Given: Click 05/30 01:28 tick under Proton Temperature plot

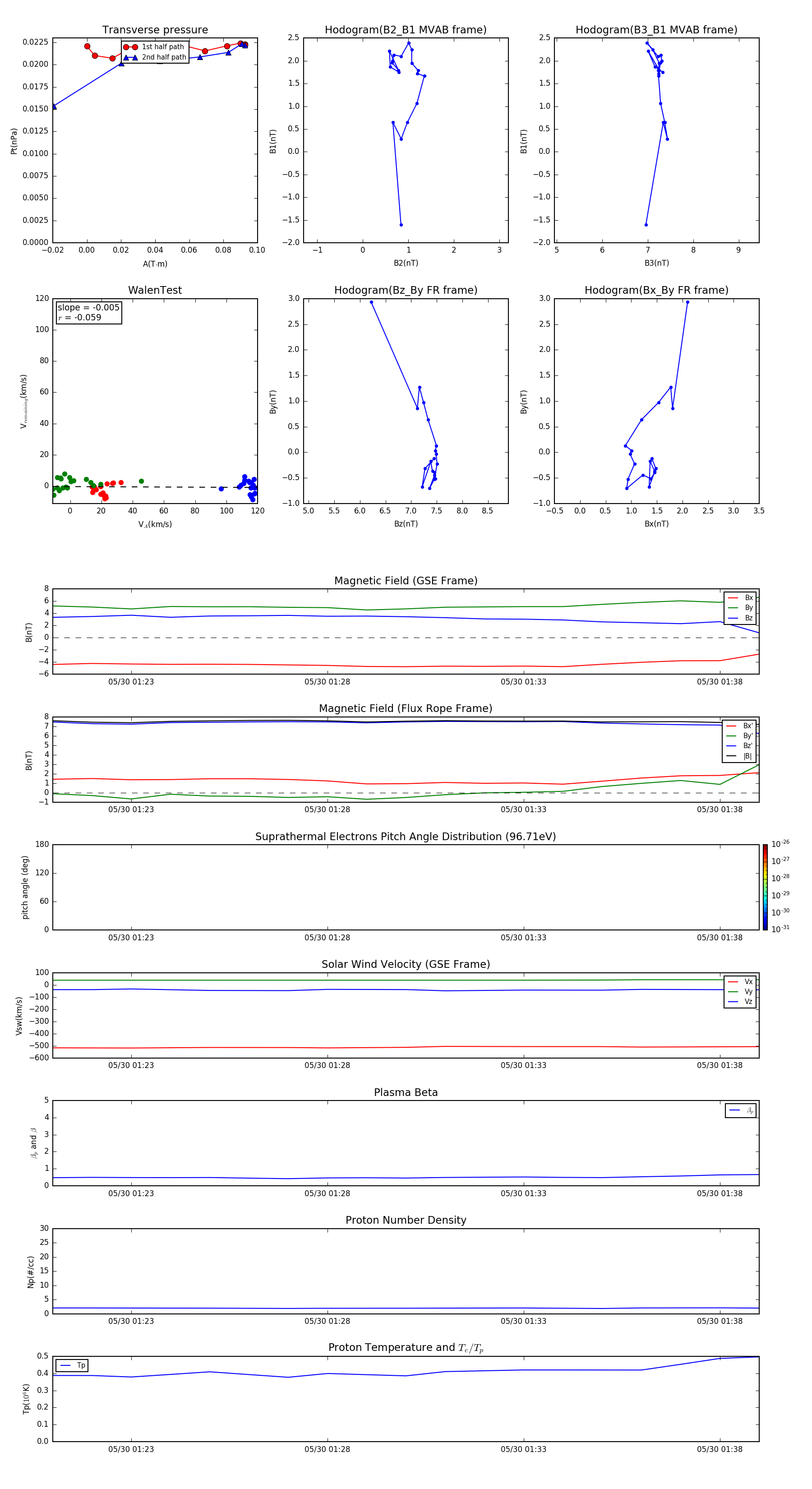Looking at the screenshot, I should 327,1449.
